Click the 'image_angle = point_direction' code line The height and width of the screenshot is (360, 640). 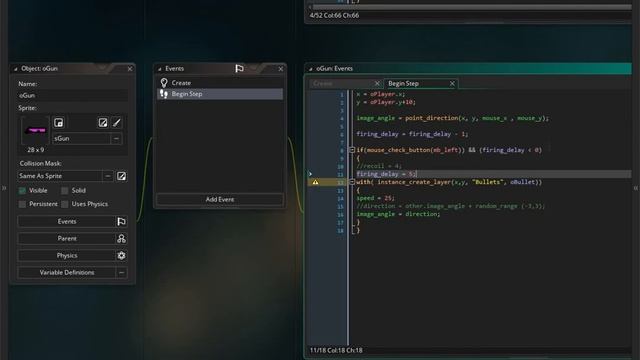coord(453,118)
